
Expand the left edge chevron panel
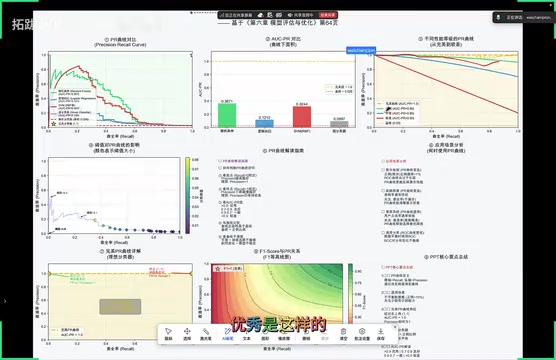(5, 301)
